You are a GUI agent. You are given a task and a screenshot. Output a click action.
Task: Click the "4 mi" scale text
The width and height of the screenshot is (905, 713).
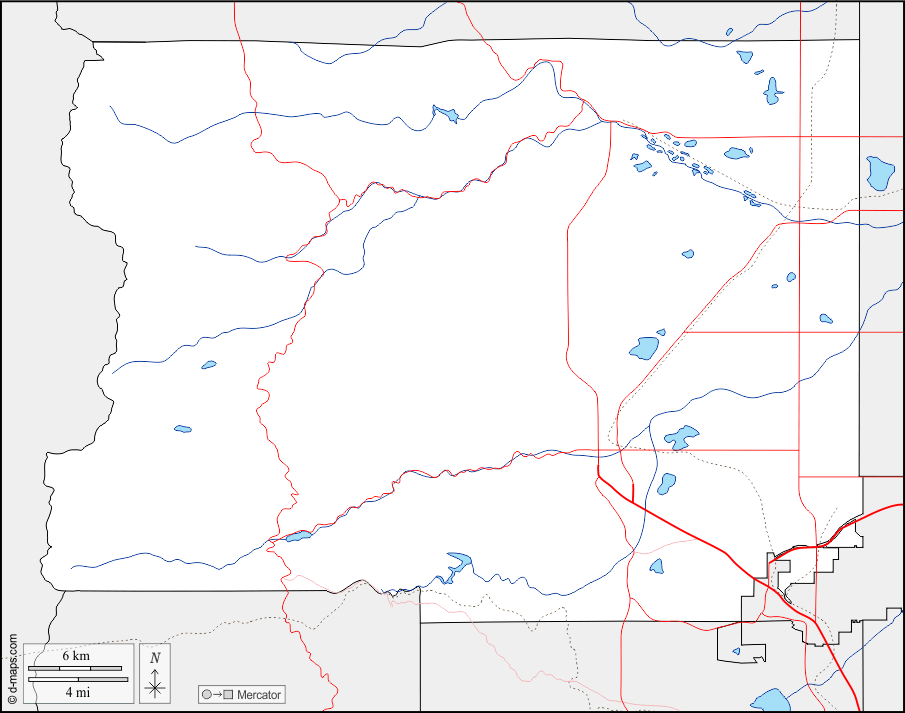click(76, 692)
